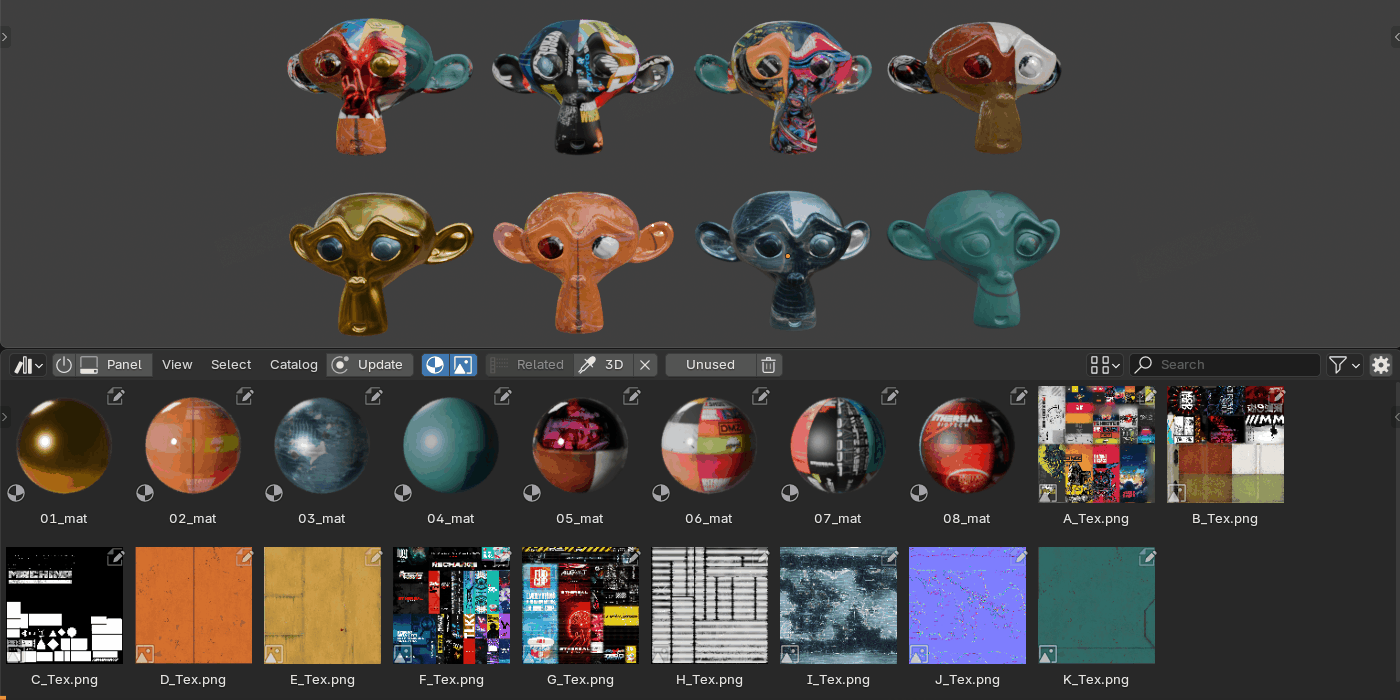Click the image type icon on J_Tex.png
The height and width of the screenshot is (700, 1400).
tap(919, 653)
